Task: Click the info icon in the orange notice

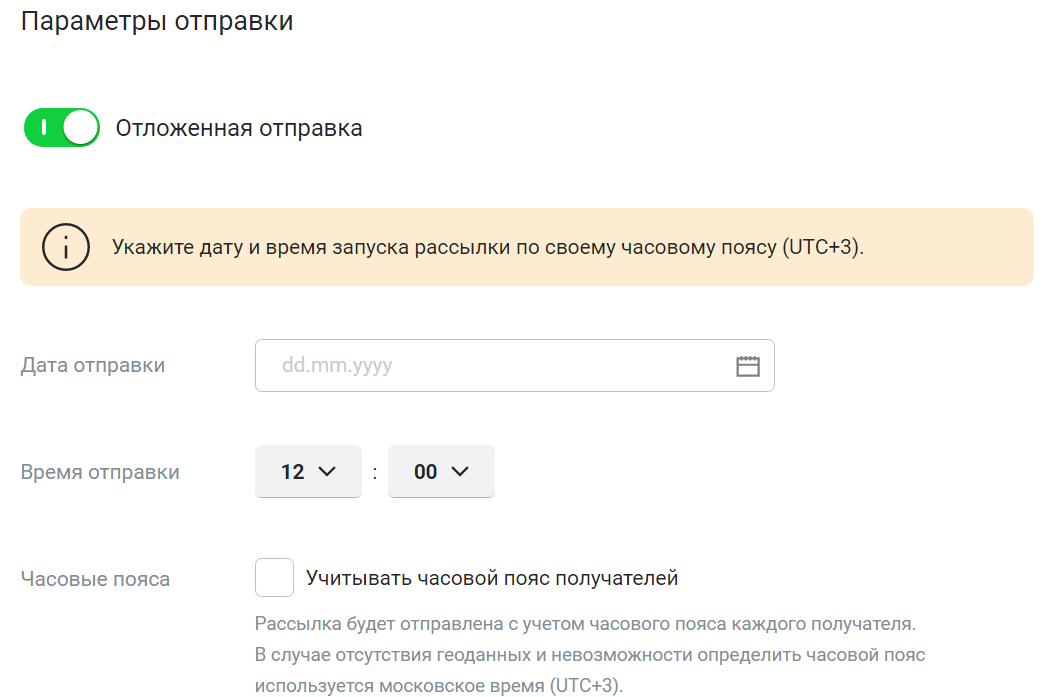Action: pyautogui.click(x=66, y=247)
